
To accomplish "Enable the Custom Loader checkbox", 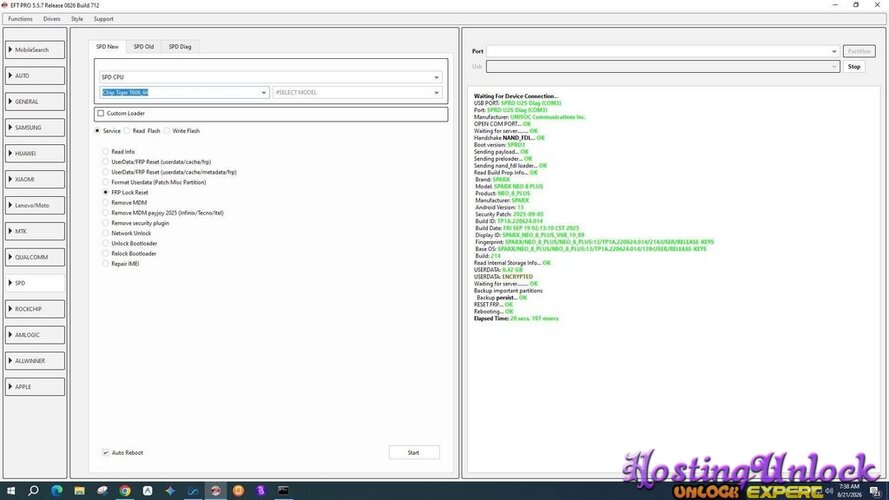I will tap(101, 113).
